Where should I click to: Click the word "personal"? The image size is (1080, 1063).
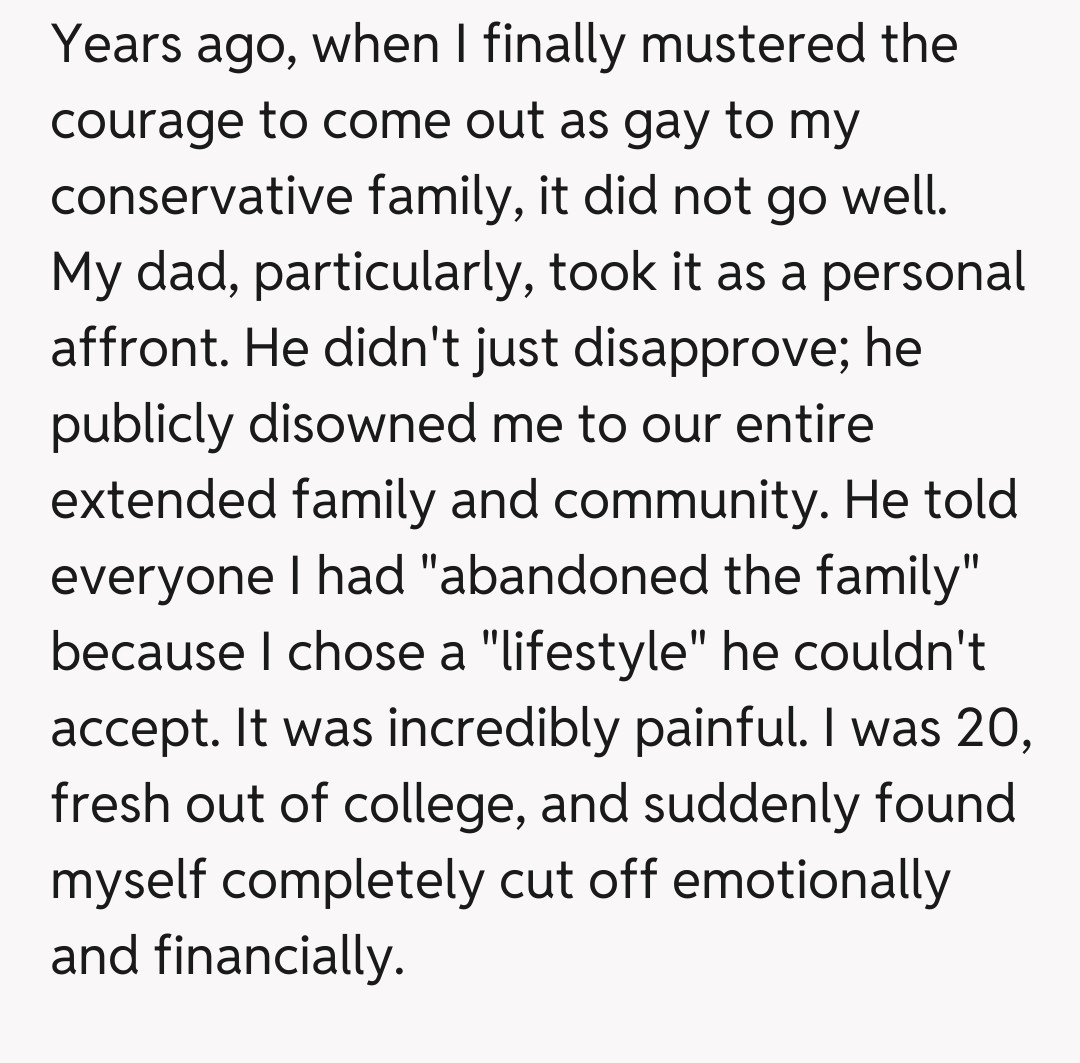click(x=923, y=273)
